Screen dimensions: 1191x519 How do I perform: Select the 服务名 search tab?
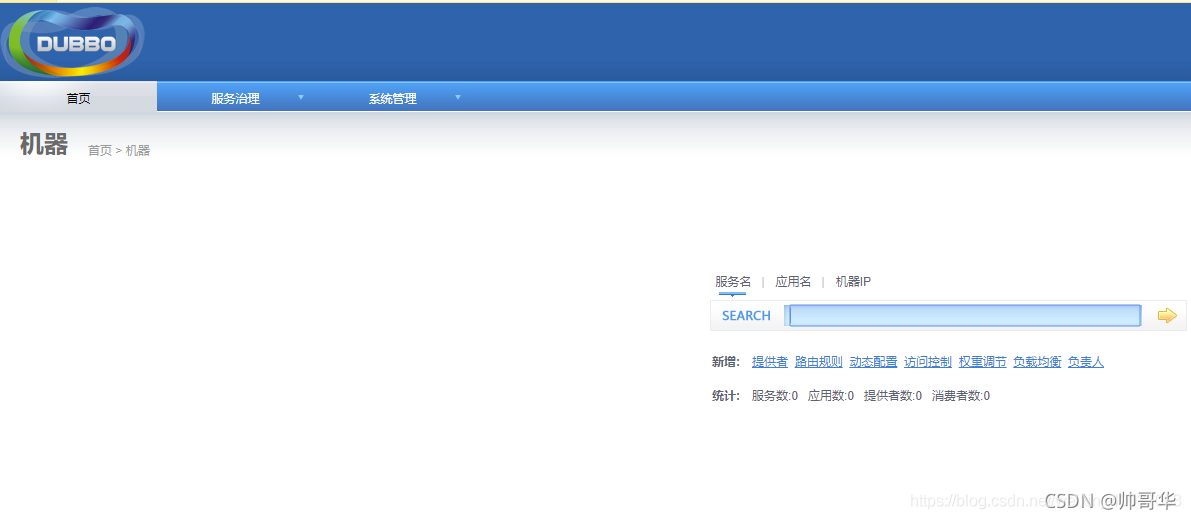(x=733, y=282)
